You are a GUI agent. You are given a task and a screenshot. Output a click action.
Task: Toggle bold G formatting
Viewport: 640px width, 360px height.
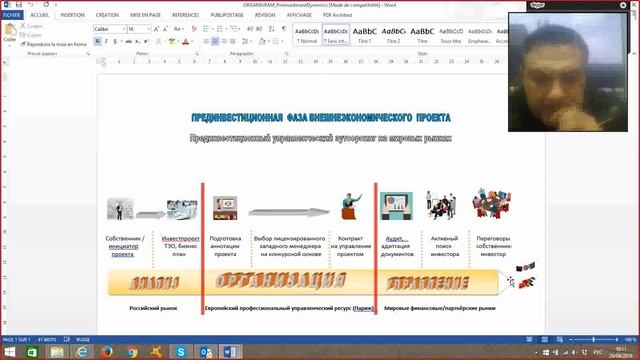pos(97,41)
